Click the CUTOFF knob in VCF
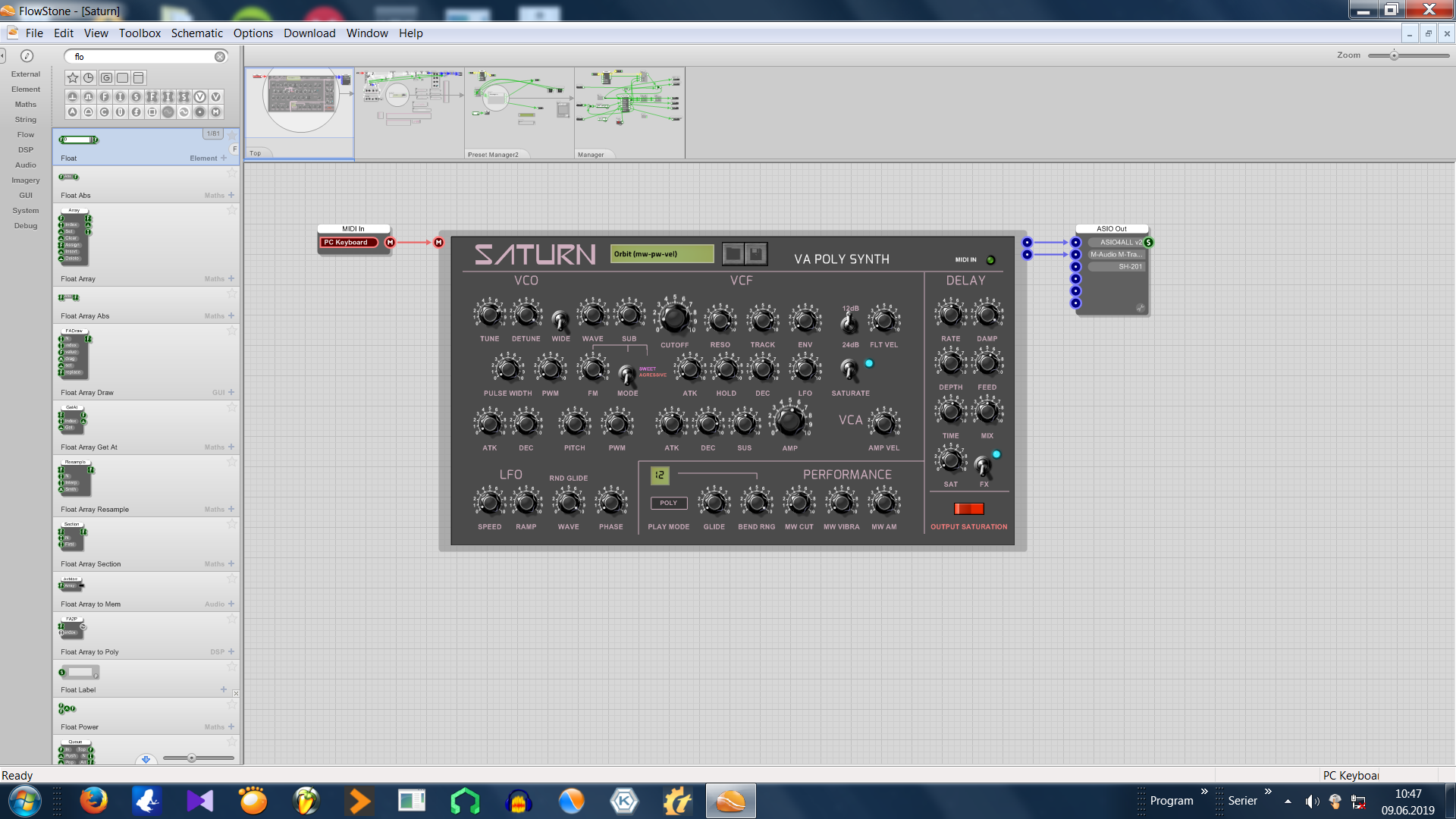The width and height of the screenshot is (1456, 819). tap(674, 317)
